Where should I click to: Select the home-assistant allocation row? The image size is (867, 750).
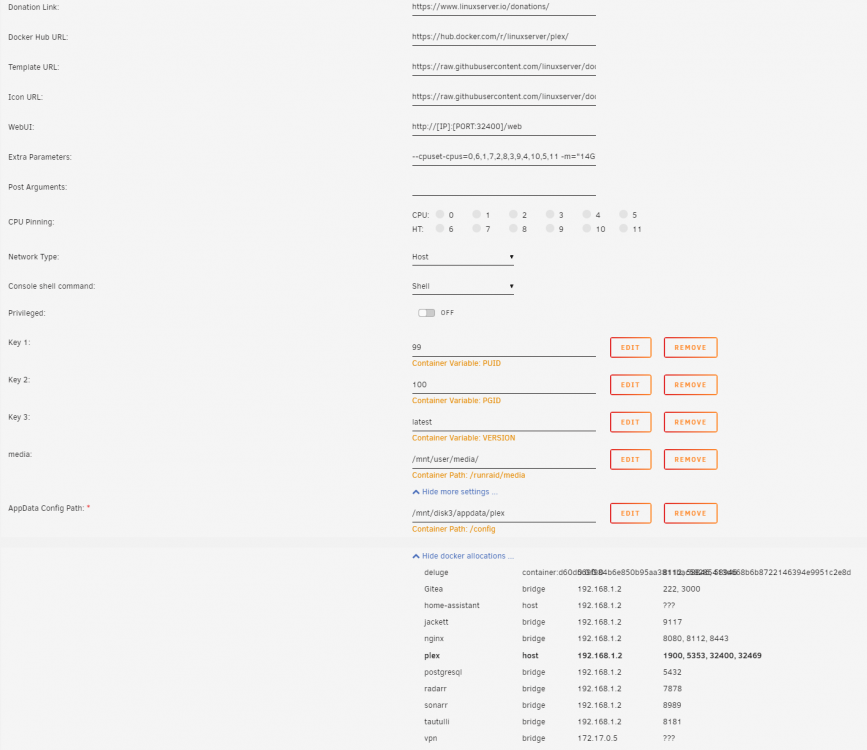tap(550, 606)
